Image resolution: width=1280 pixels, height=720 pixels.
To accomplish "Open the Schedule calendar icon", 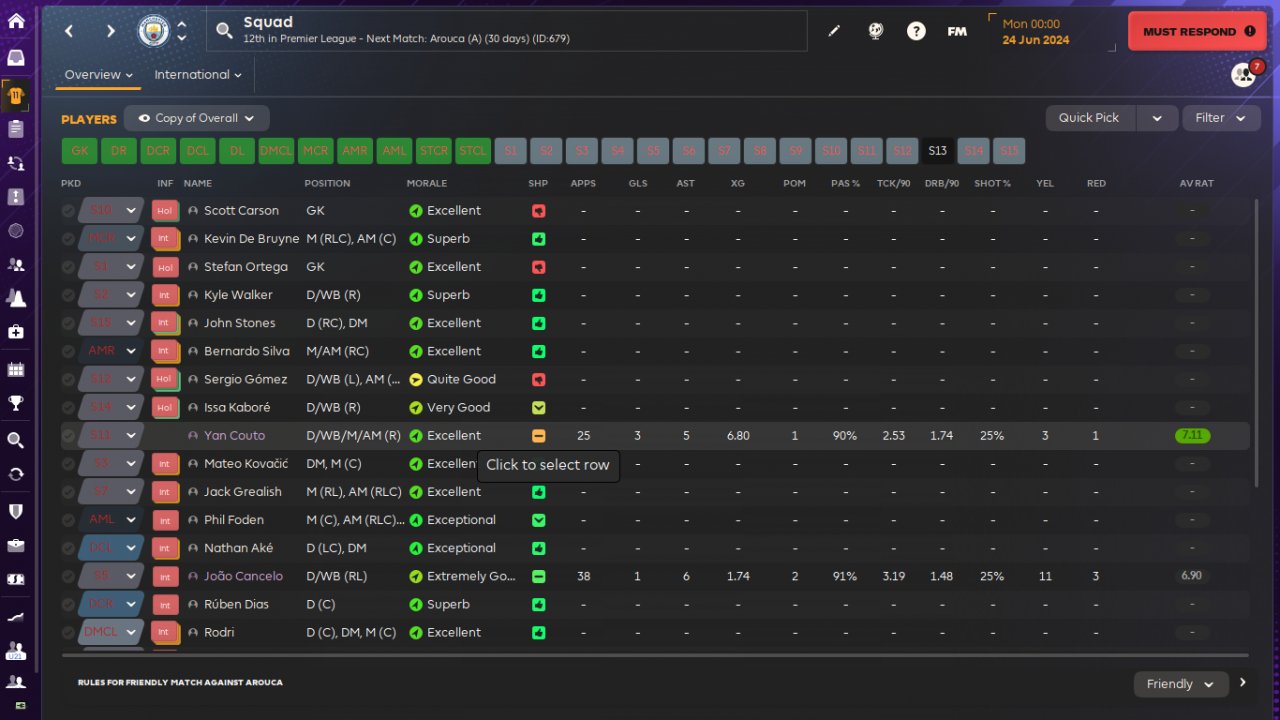I will 16,370.
